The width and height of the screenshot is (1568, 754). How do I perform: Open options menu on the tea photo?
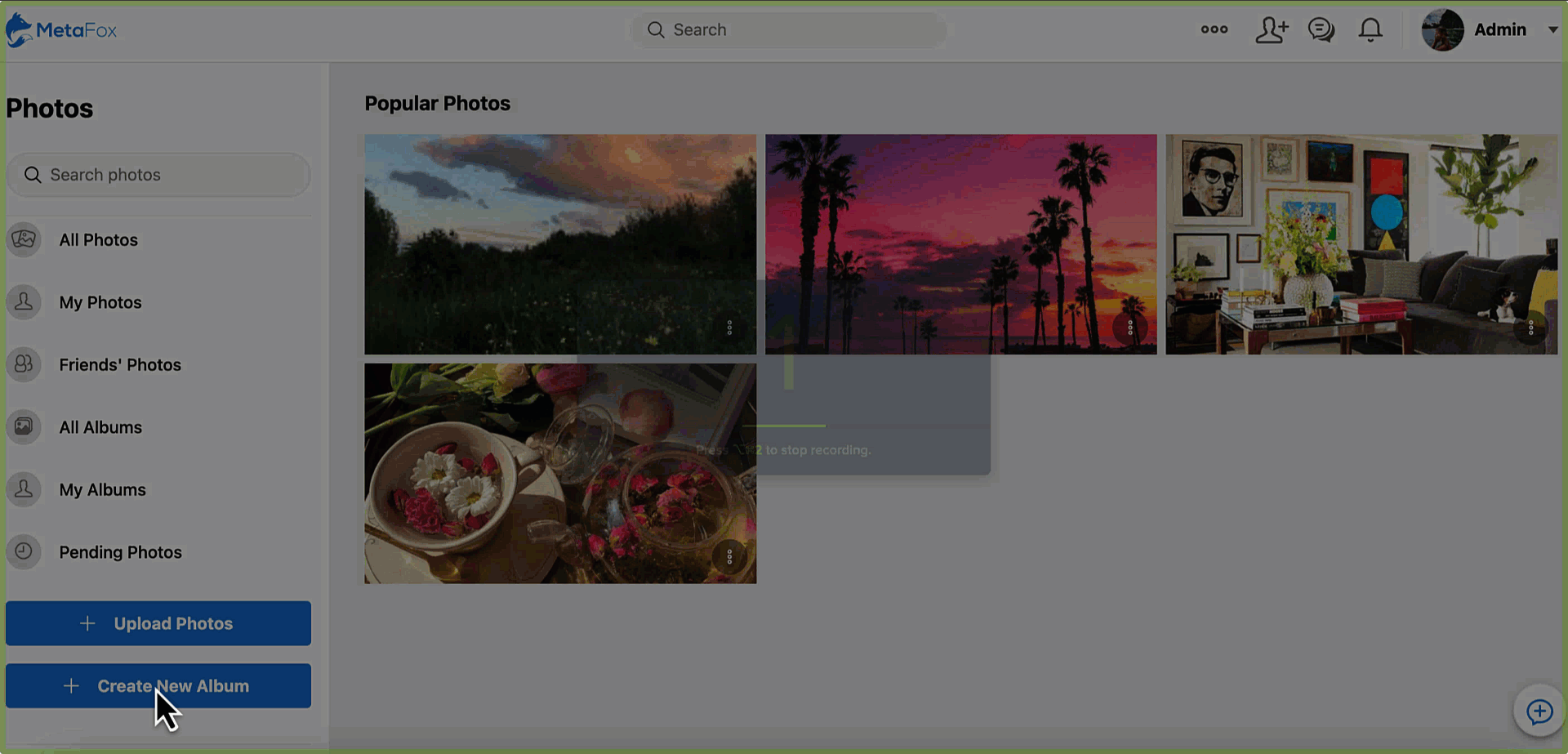pyautogui.click(x=729, y=556)
